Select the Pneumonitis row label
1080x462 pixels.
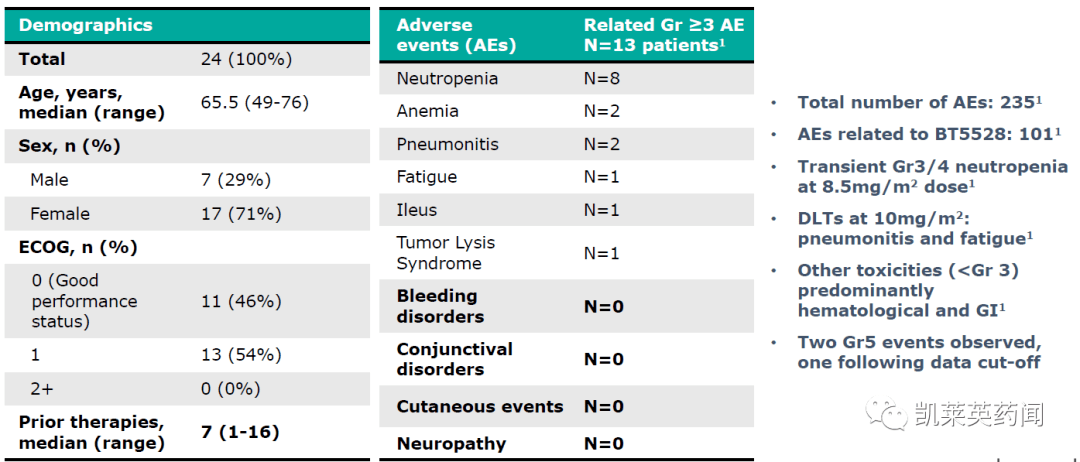coord(447,144)
